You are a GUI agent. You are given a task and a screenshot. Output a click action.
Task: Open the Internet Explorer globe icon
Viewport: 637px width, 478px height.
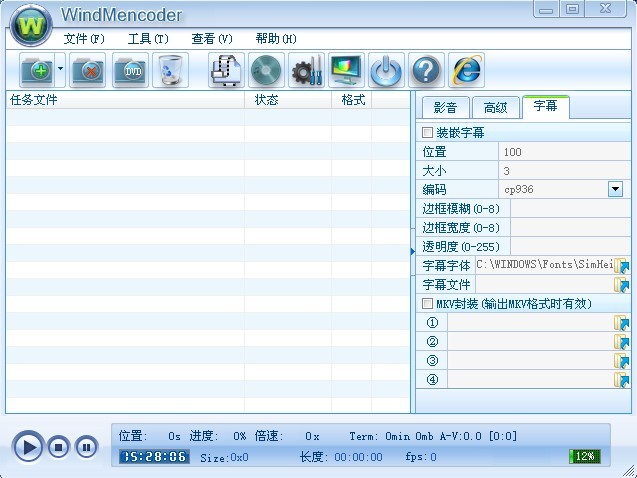[466, 71]
